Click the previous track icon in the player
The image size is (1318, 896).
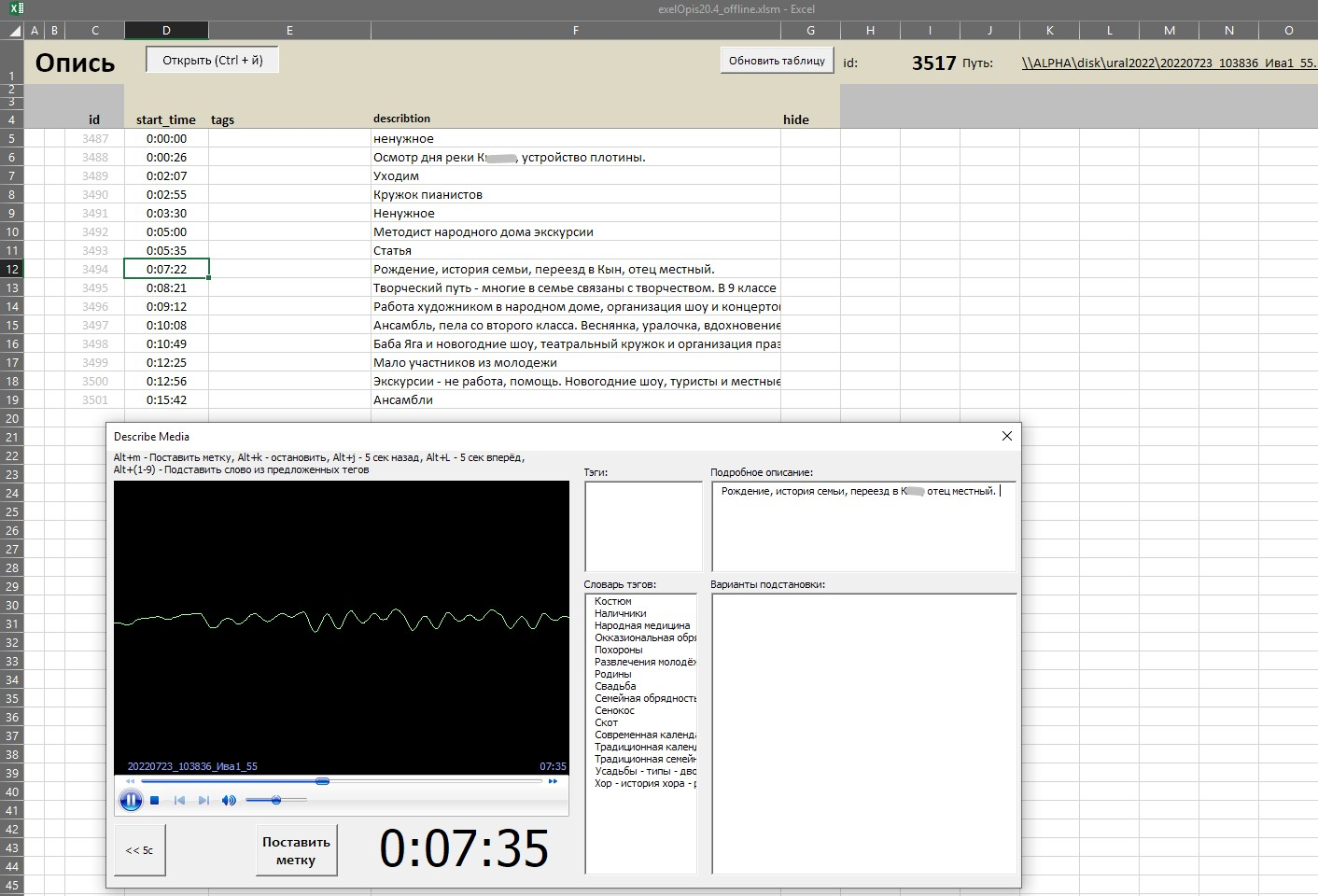click(179, 800)
